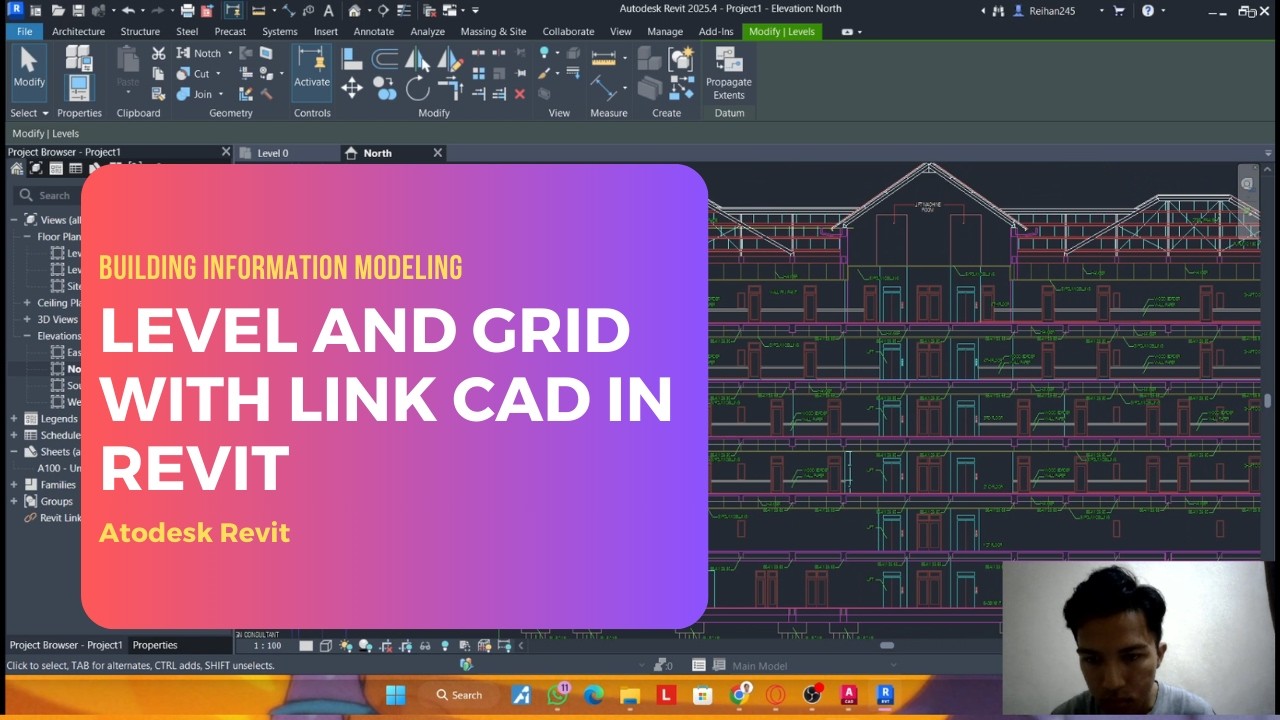Select the Mirror - Pick Axis tool
The width and height of the screenshot is (1280, 720).
coord(417,58)
